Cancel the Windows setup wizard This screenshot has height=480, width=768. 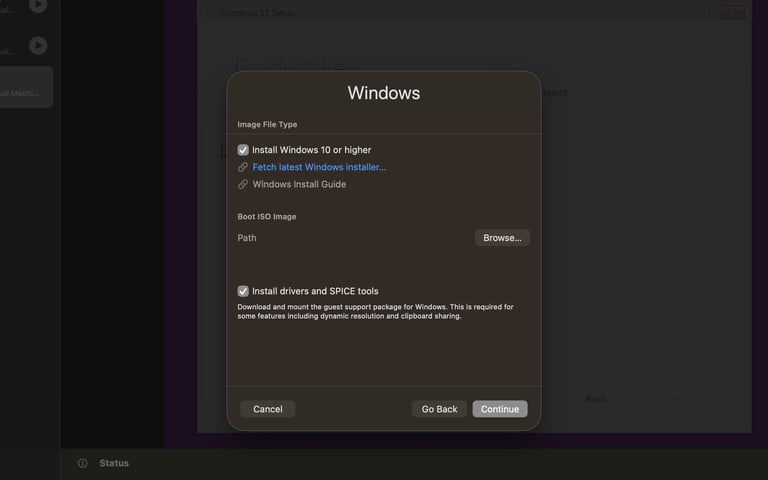click(267, 409)
